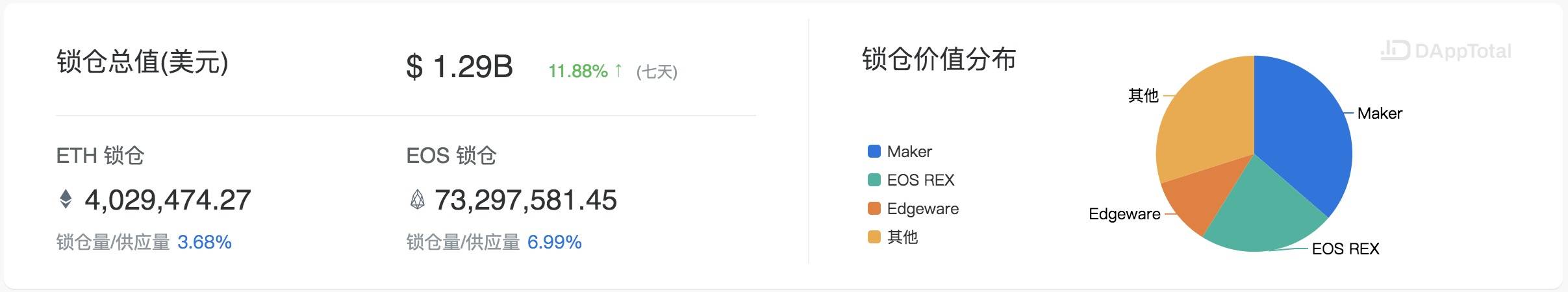Click the DAppTotal watermark logo
Viewport: 1568px width, 292px height.
tap(1446, 51)
